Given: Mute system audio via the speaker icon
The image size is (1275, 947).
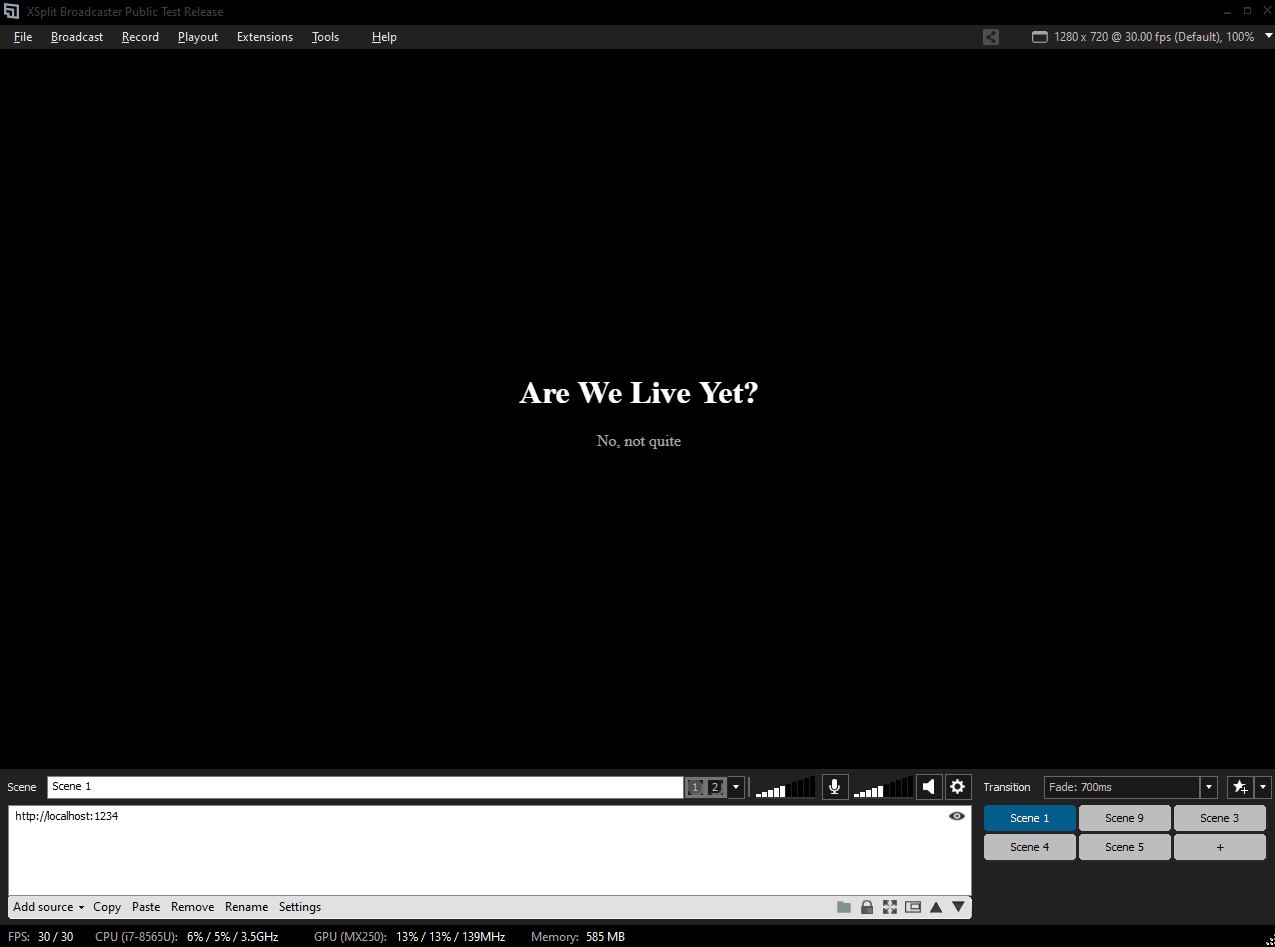Looking at the screenshot, I should (929, 787).
